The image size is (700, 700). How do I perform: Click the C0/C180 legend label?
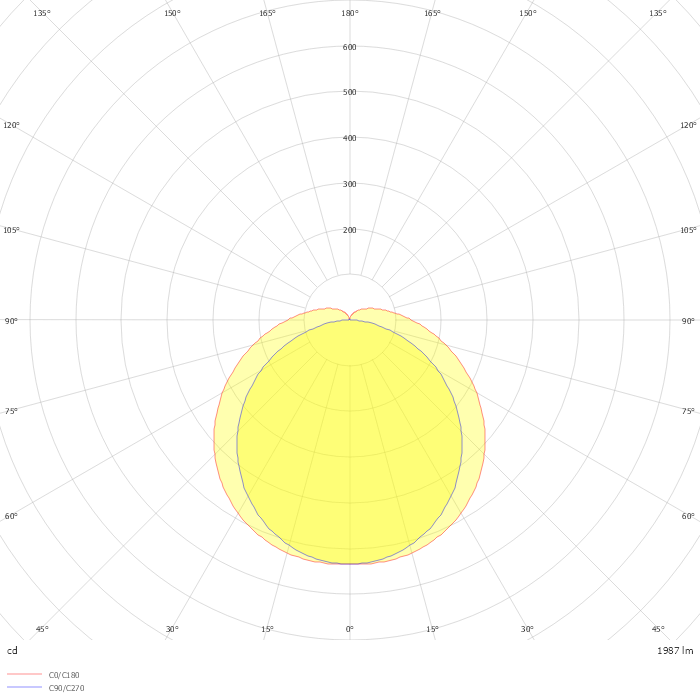tap(64, 675)
